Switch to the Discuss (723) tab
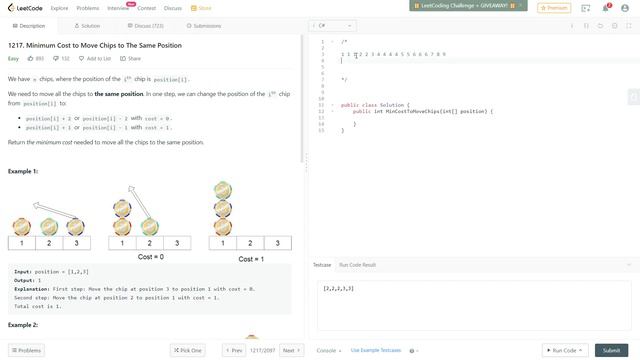 pos(145,26)
